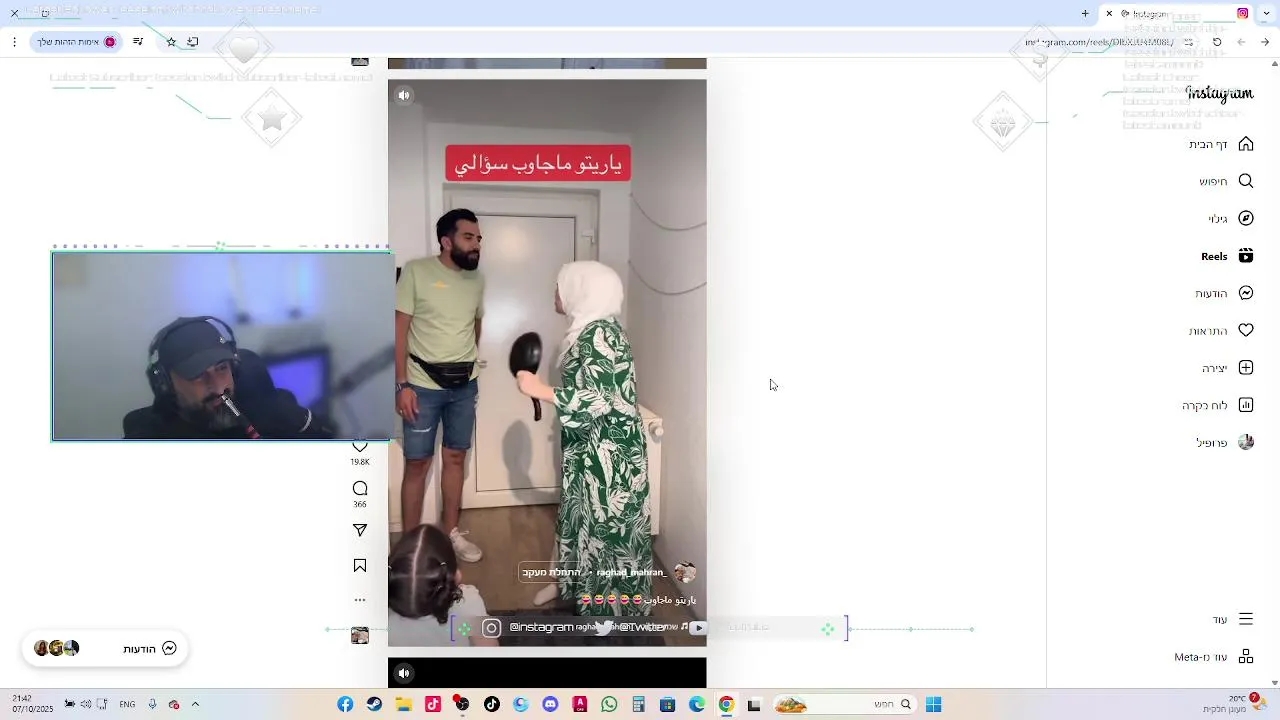Open the Windows Start menu
The width and height of the screenshot is (1280, 720).
(933, 705)
